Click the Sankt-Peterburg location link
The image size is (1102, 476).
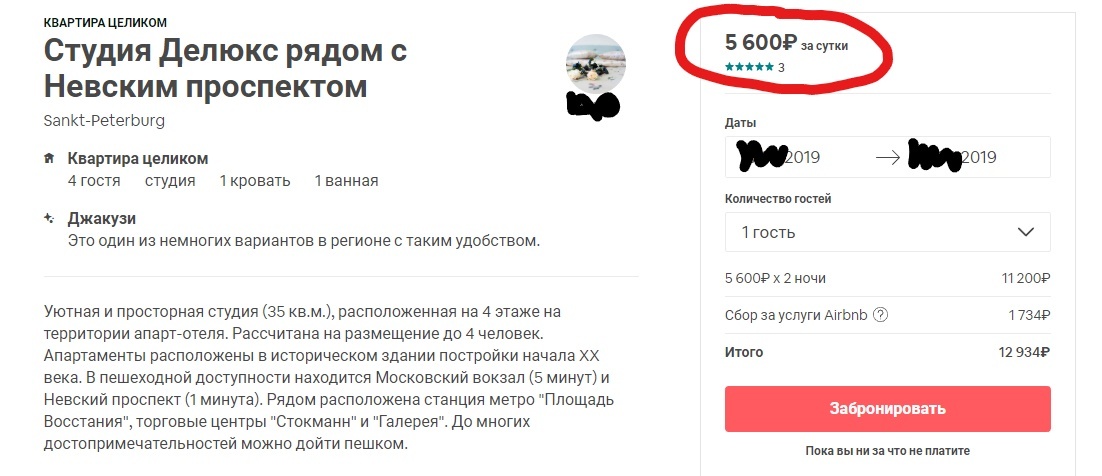point(104,120)
